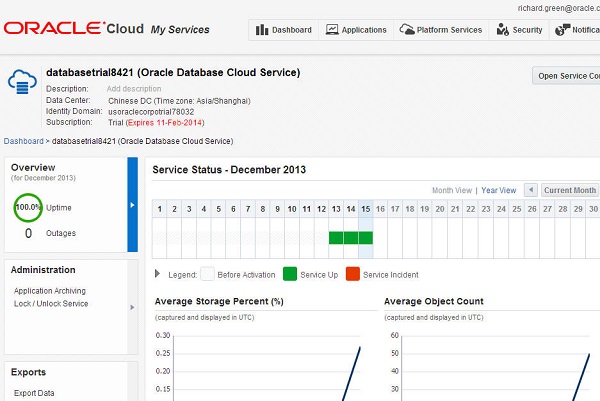The image size is (600, 401).
Task: Click the Overview panel heading
Action: point(33,167)
